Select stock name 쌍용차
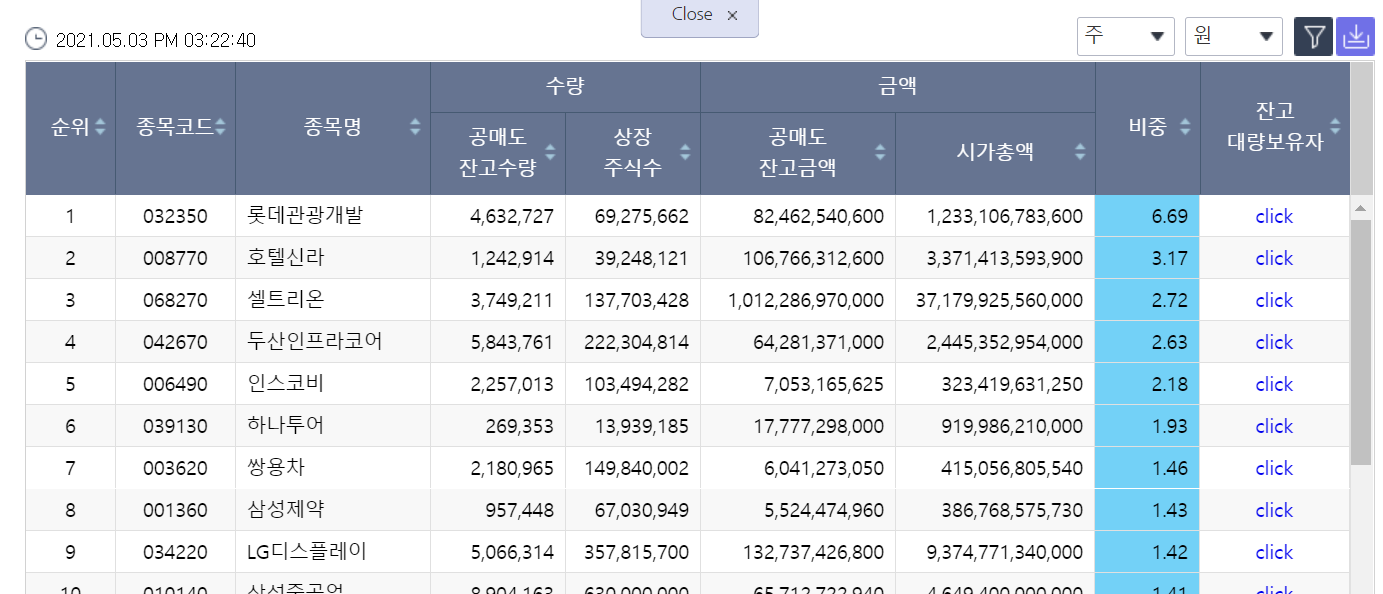 pos(275,468)
